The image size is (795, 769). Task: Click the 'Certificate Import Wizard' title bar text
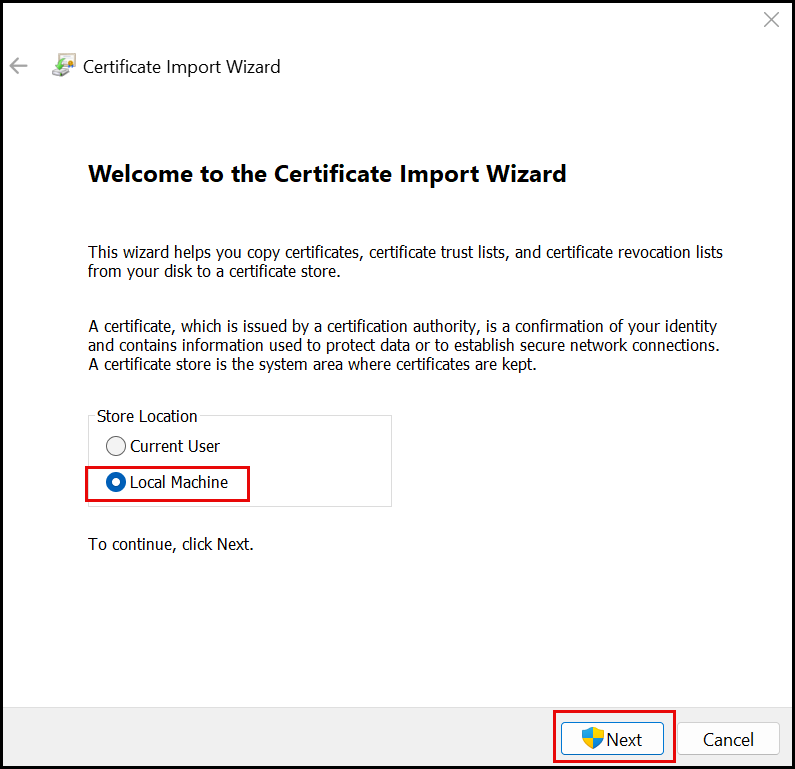[181, 67]
